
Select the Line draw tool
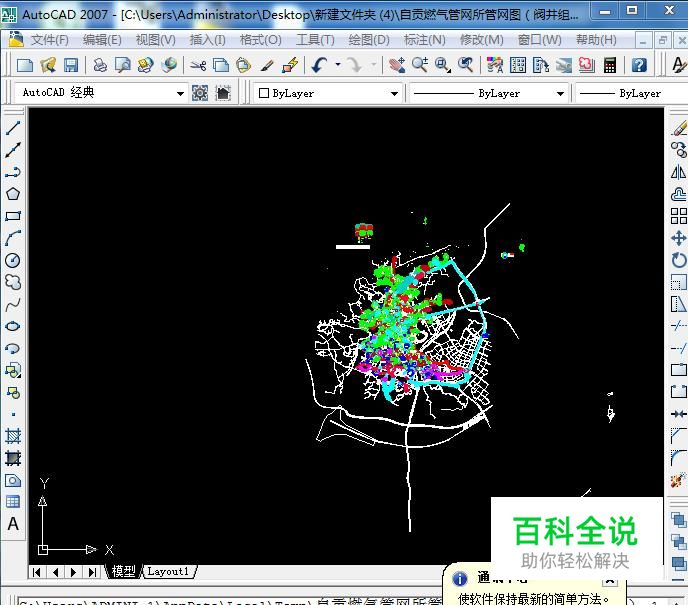(13, 129)
